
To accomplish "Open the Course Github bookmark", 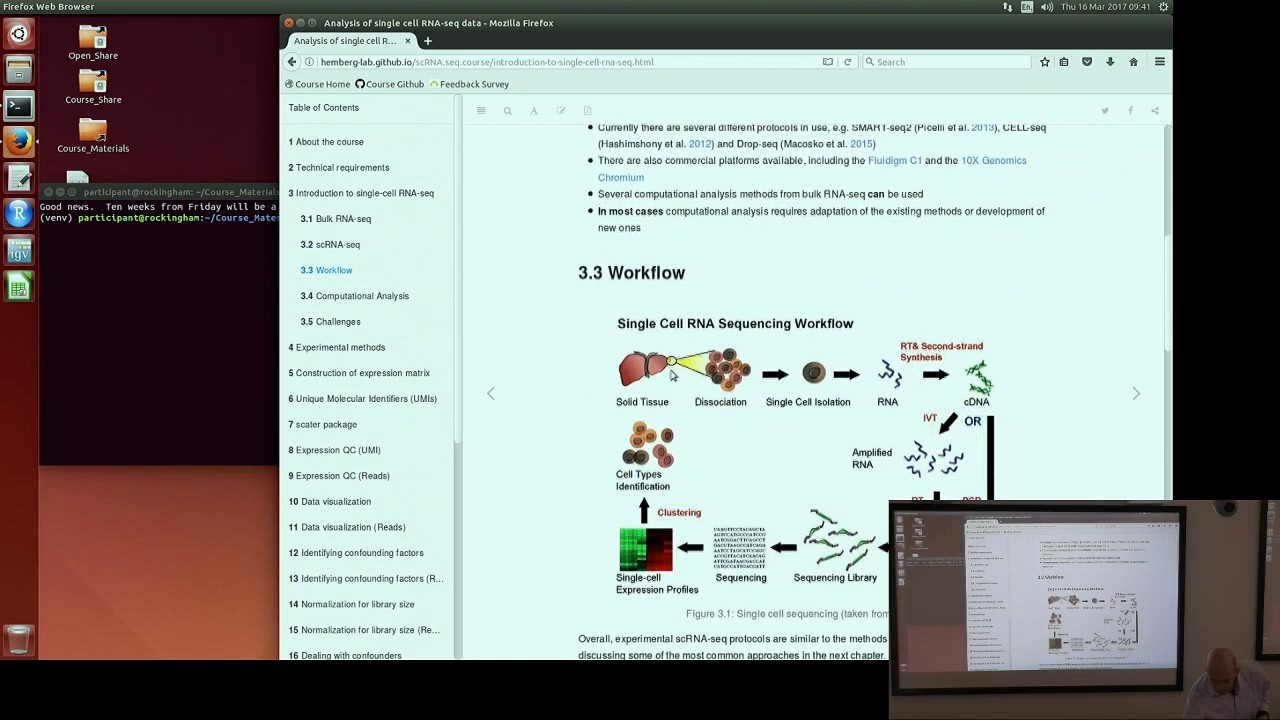I will (x=390, y=84).
